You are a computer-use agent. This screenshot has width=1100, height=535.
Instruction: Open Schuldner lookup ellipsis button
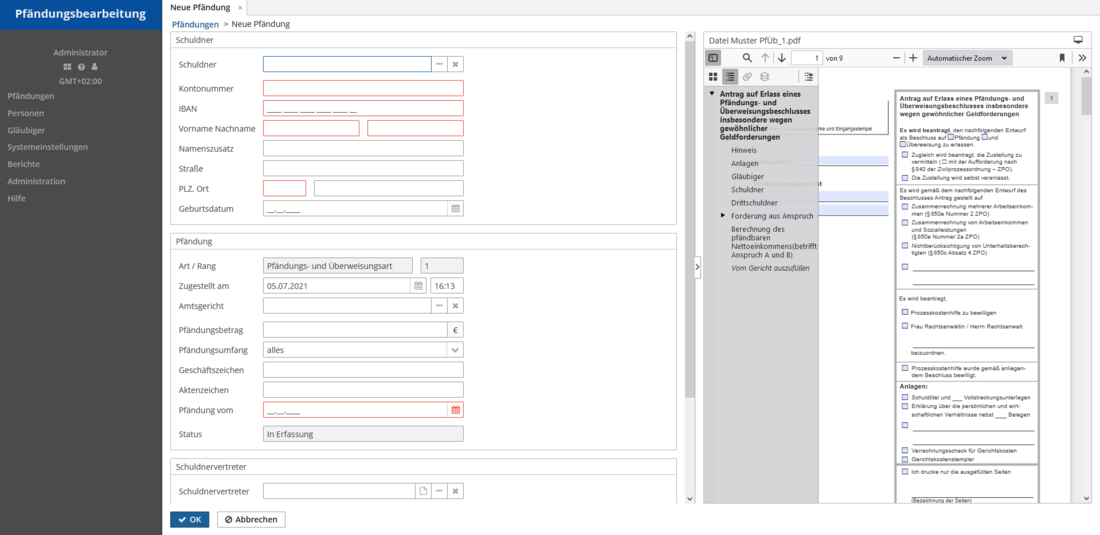439,64
